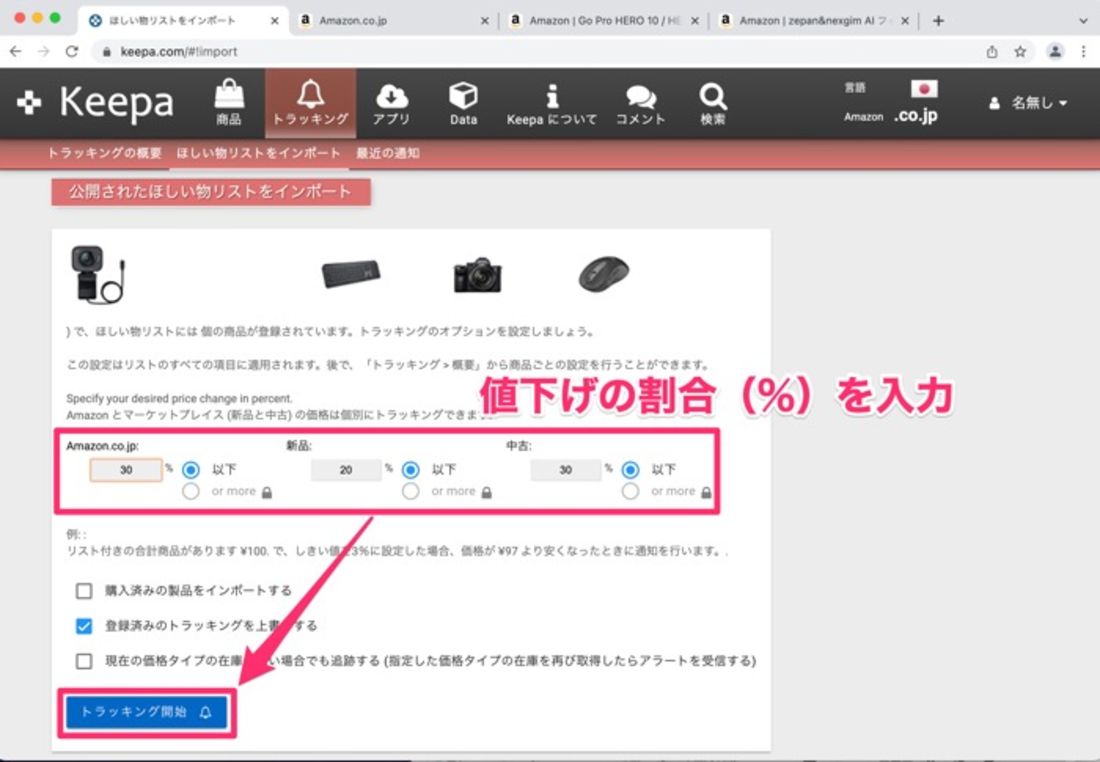Viewport: 1100px width, 762px height.
Task: Open the Chrome profile avatar
Action: [1055, 51]
